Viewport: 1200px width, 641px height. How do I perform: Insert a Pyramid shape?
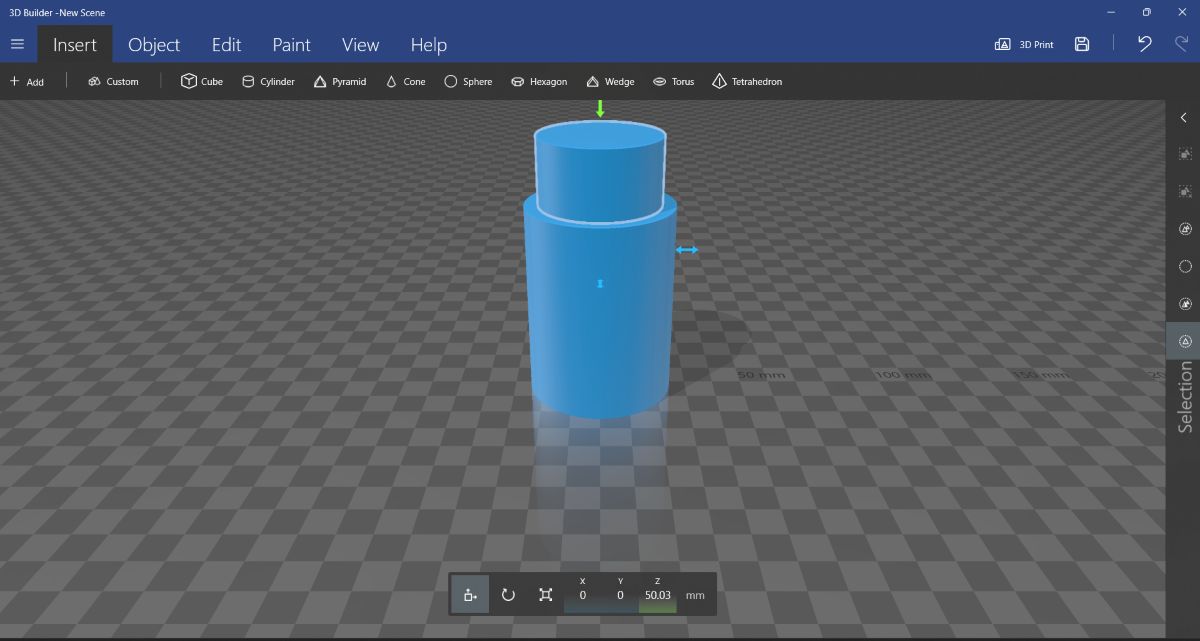(x=339, y=81)
